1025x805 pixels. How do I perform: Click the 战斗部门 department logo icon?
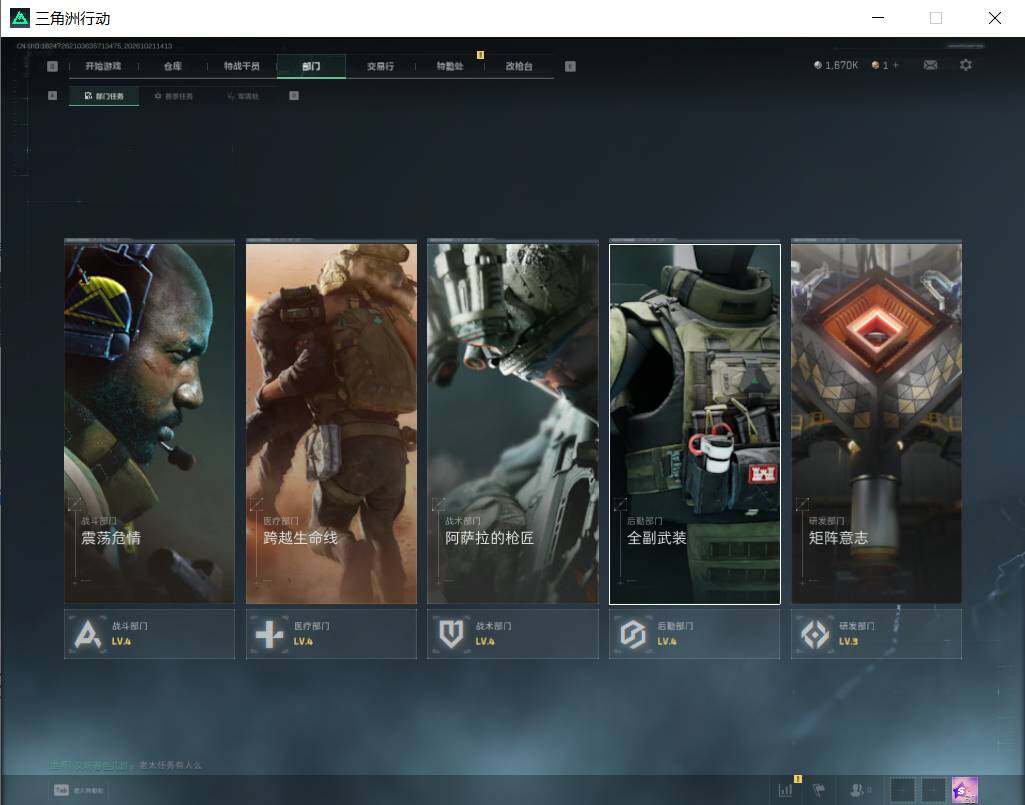click(x=88, y=634)
